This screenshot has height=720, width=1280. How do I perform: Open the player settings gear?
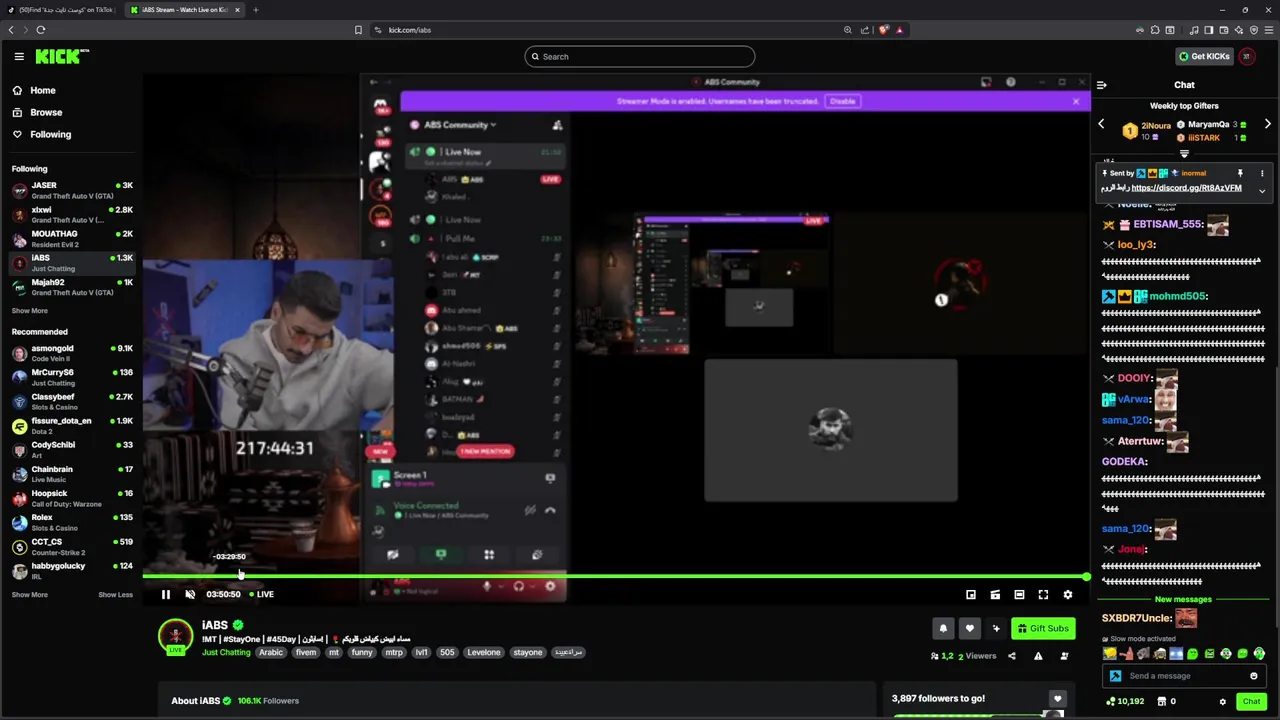point(1067,594)
